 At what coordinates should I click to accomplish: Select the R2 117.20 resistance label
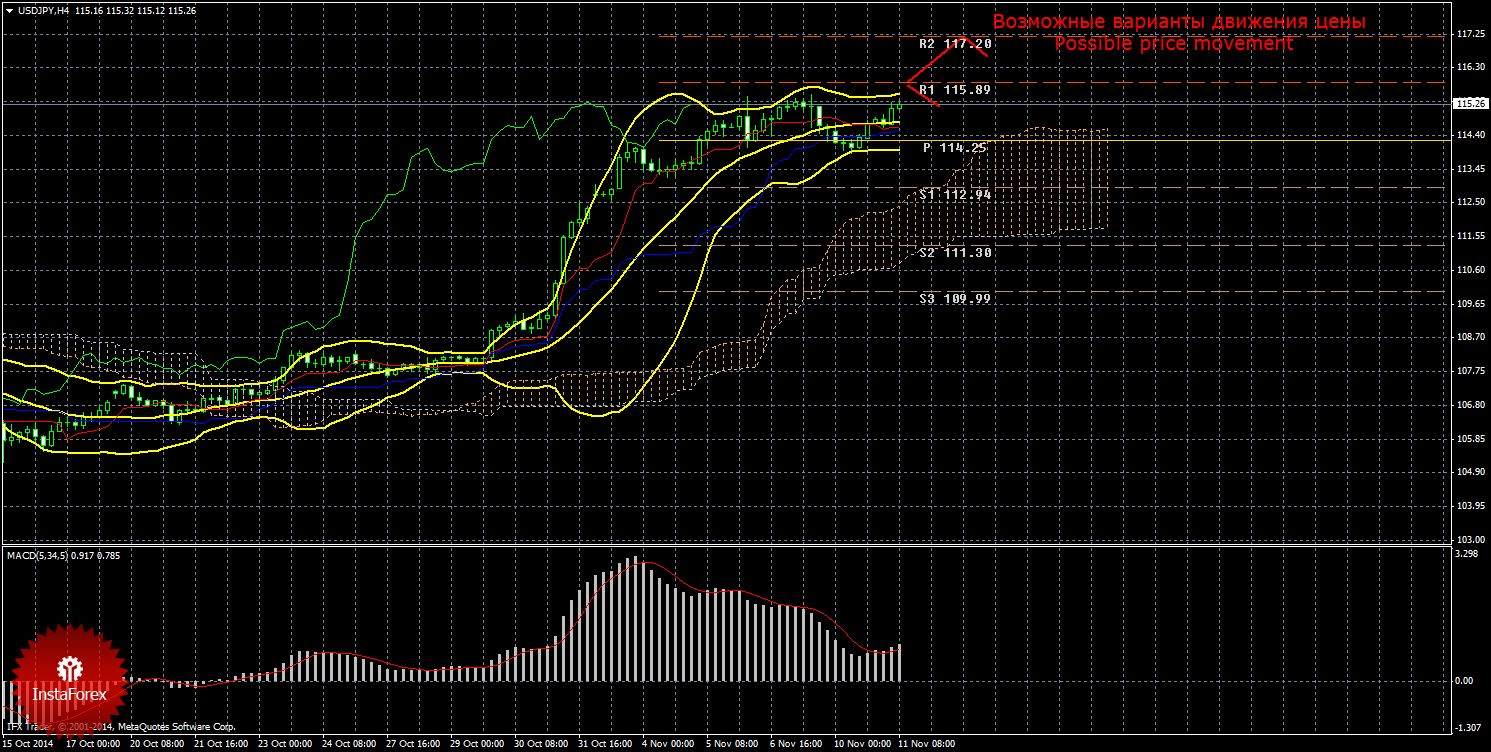click(955, 44)
